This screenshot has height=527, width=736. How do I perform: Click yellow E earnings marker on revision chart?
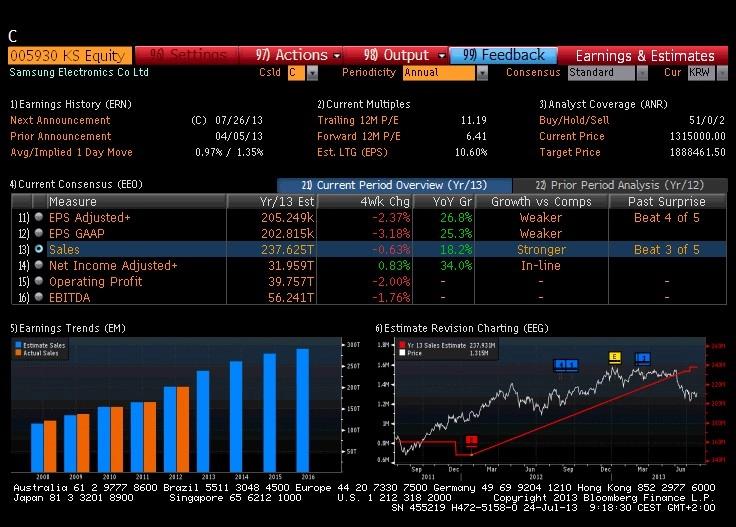(x=614, y=357)
